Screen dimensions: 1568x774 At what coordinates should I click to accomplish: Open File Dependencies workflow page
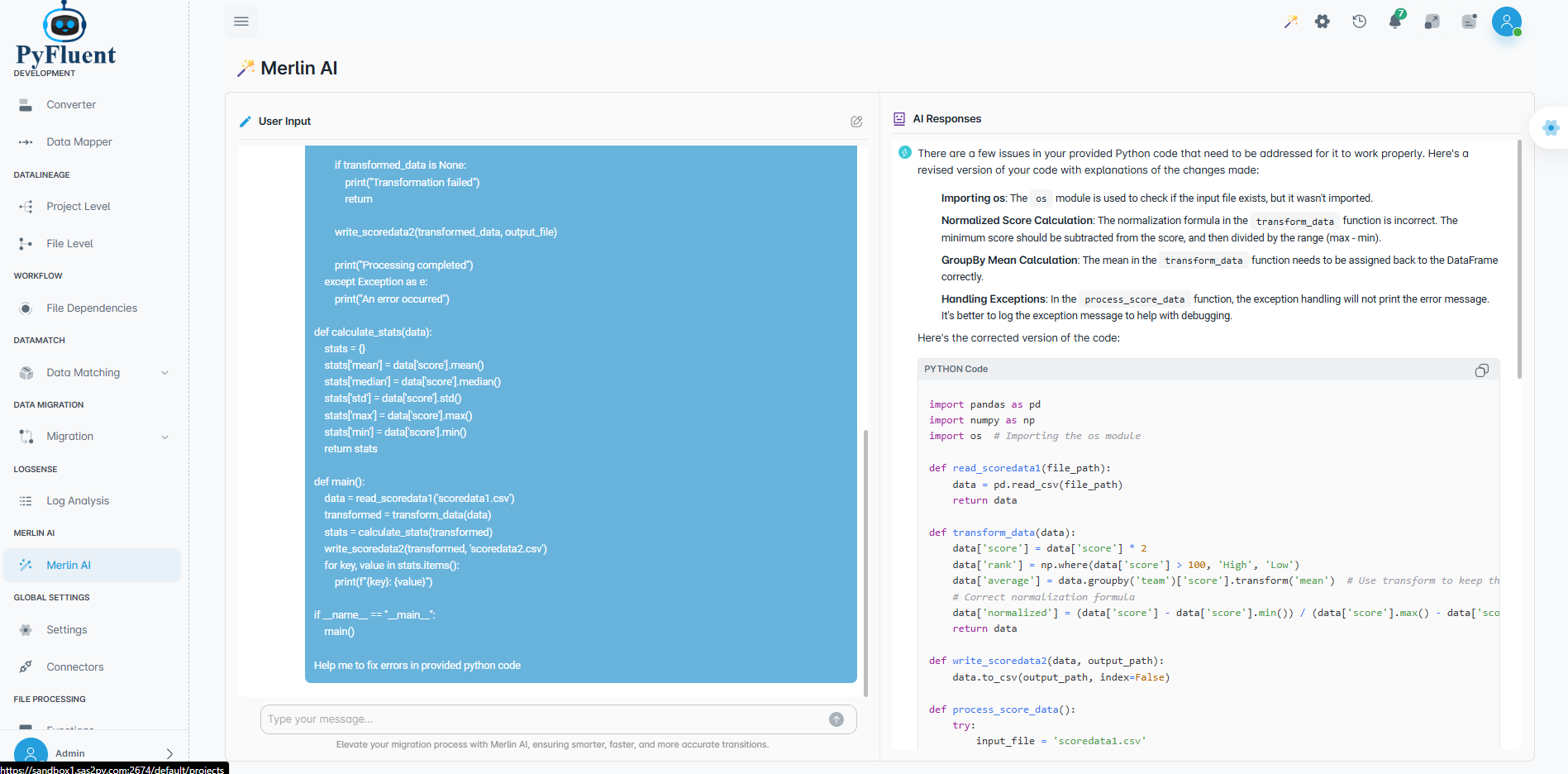click(92, 308)
